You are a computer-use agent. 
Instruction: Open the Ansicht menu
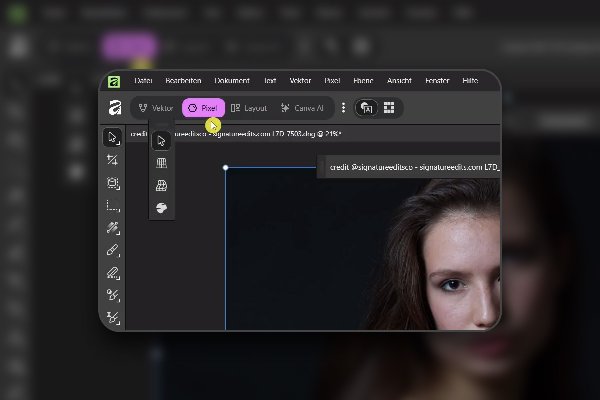[399, 80]
